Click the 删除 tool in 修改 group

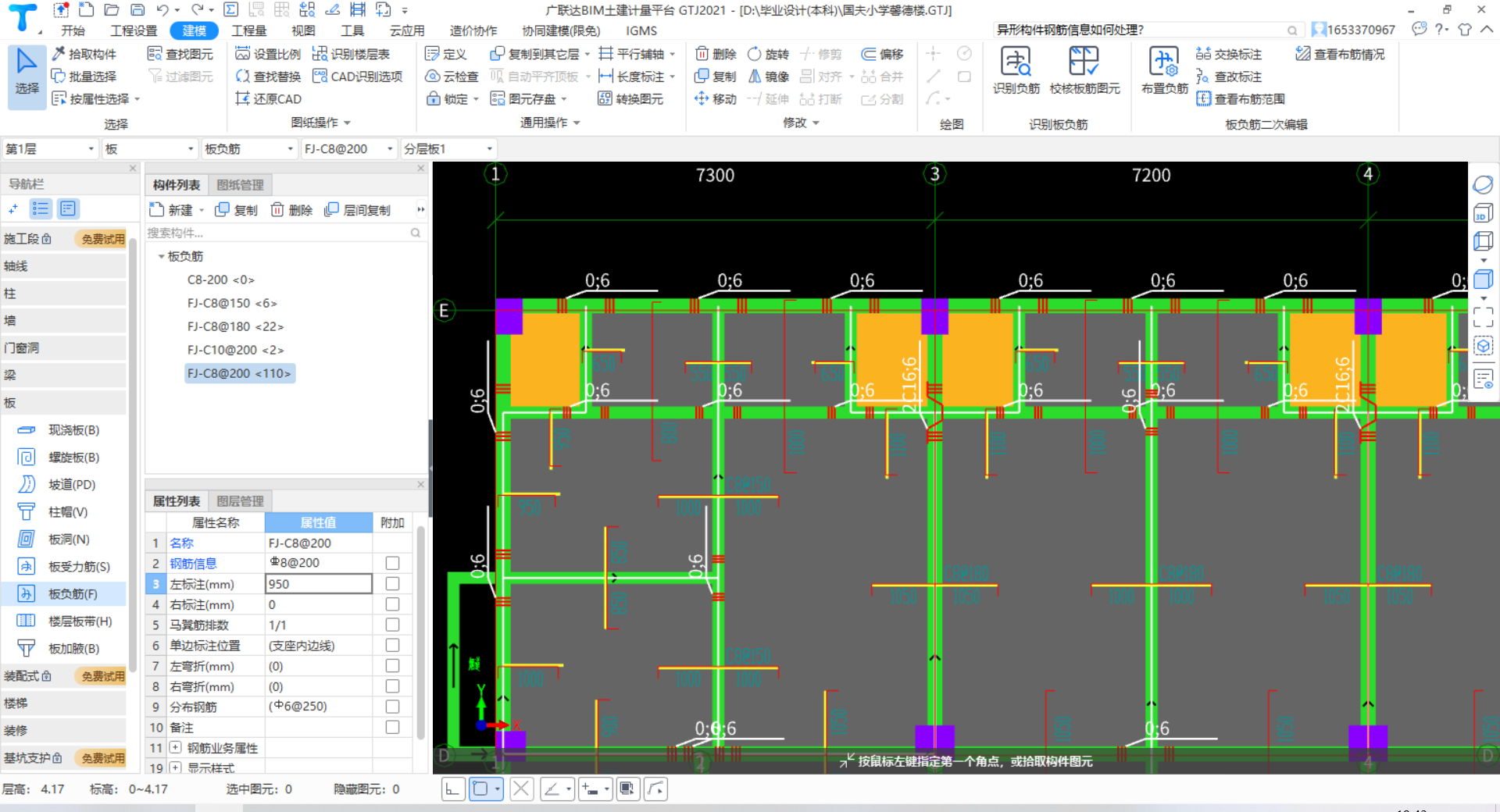716,54
